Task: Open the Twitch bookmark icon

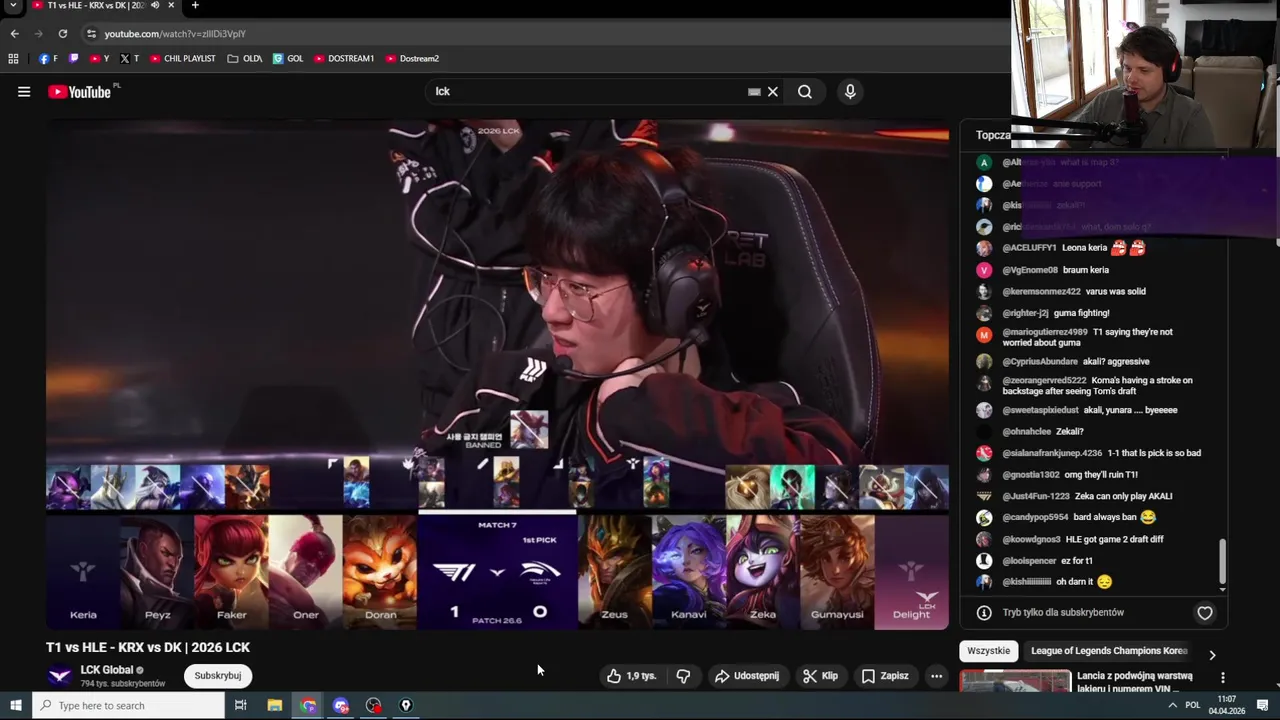Action: click(x=73, y=59)
